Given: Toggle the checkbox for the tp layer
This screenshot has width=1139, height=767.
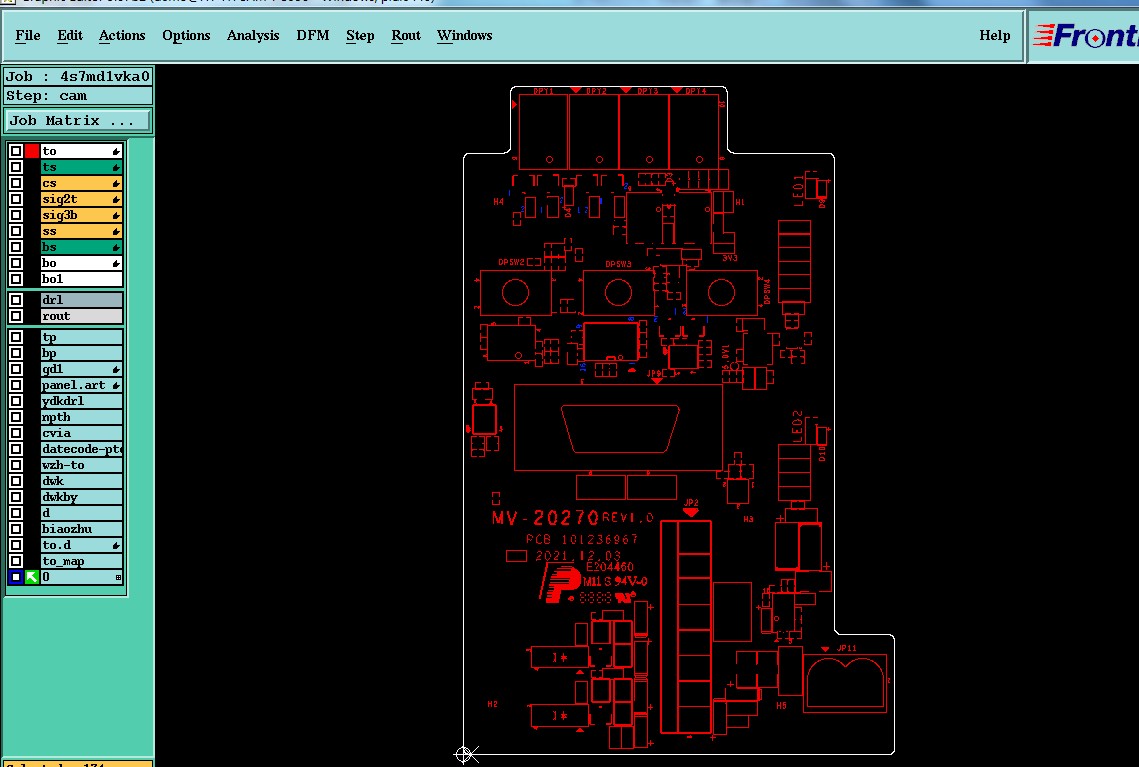Looking at the screenshot, I should (x=16, y=337).
